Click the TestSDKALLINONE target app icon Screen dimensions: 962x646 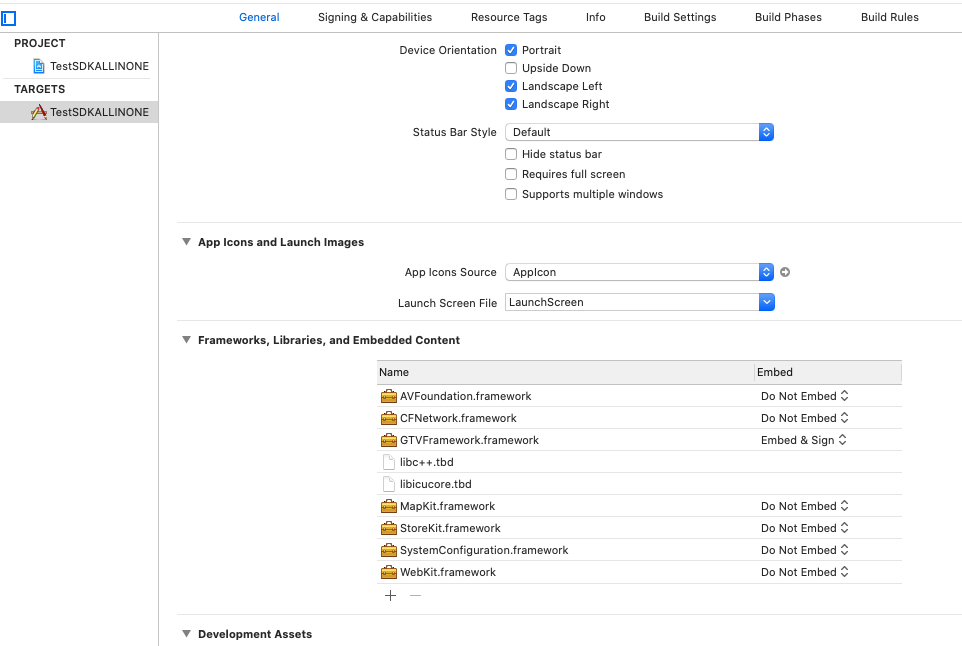[x=39, y=112]
